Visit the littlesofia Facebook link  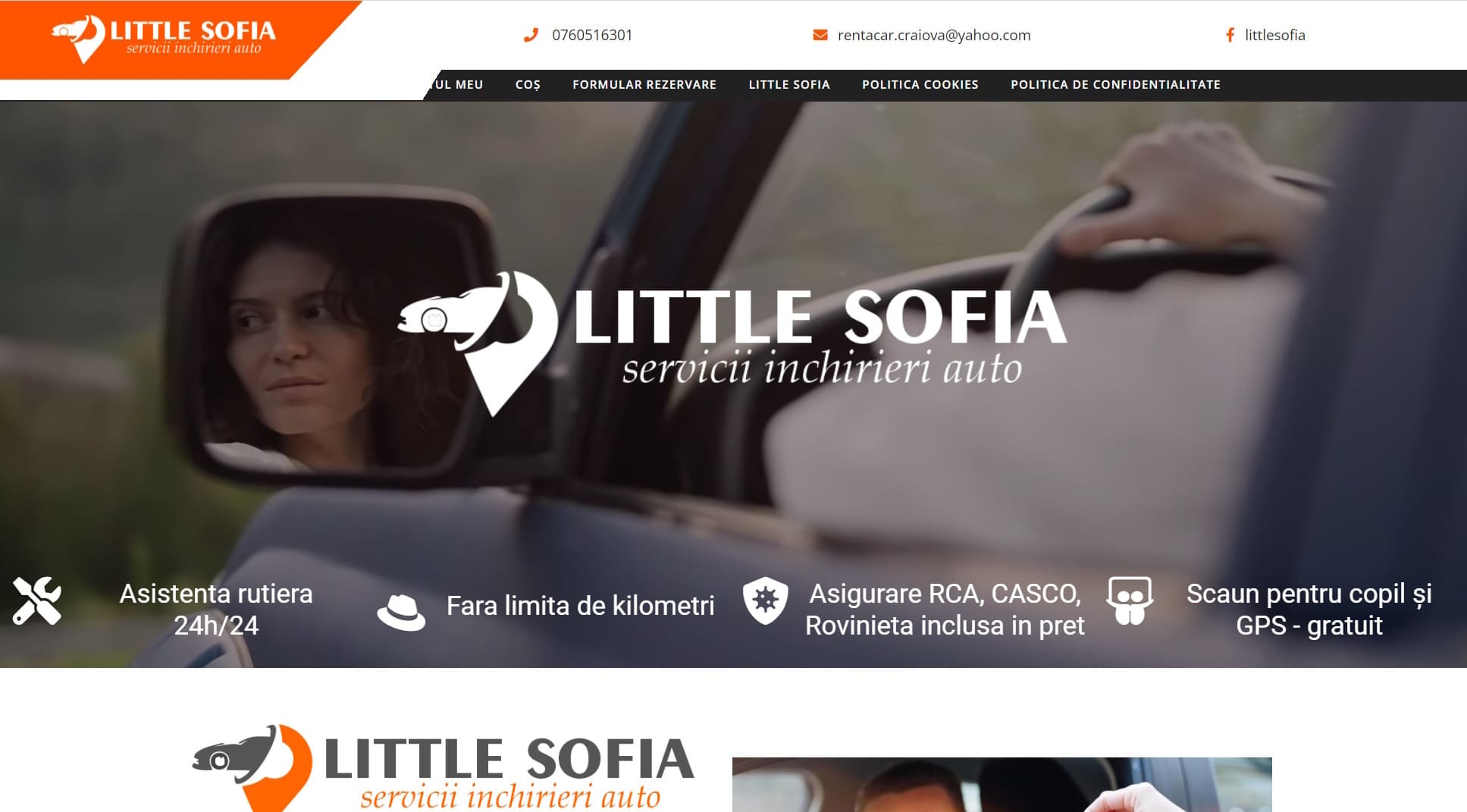(1275, 35)
